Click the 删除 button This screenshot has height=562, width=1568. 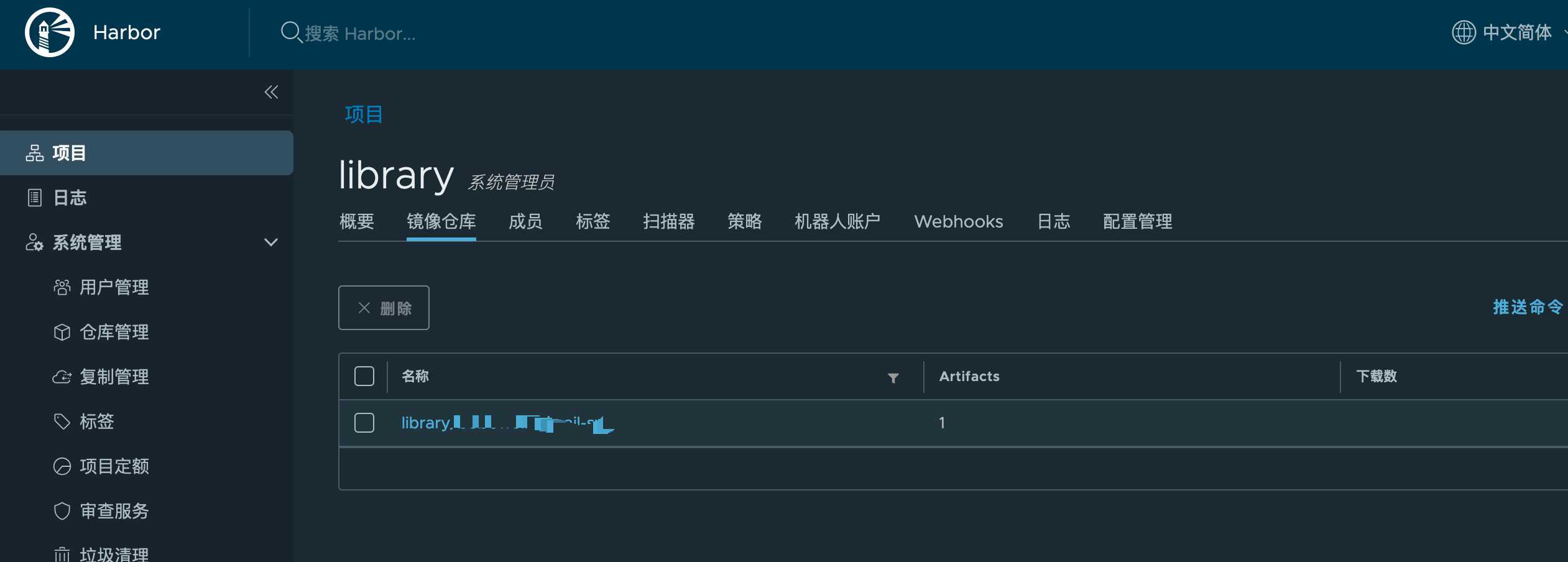(x=384, y=308)
